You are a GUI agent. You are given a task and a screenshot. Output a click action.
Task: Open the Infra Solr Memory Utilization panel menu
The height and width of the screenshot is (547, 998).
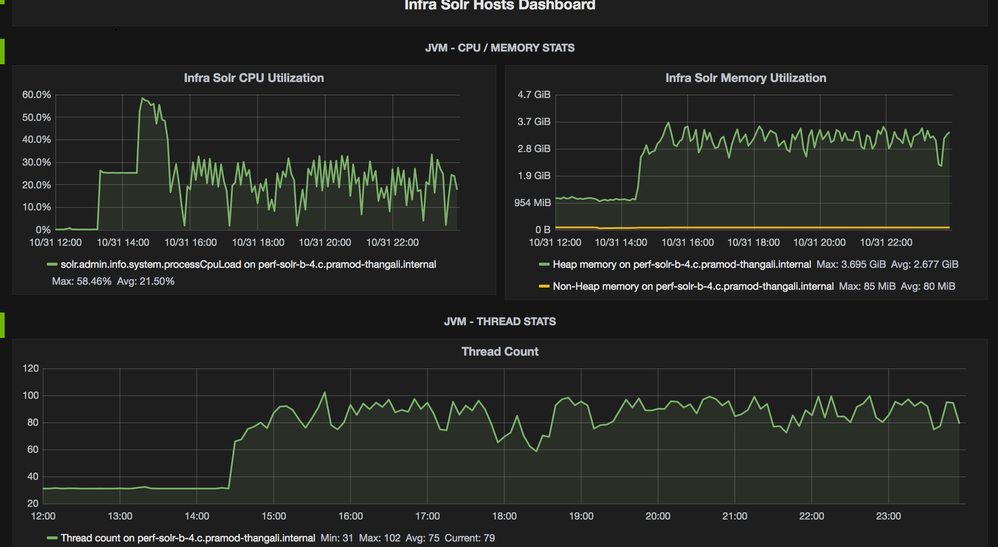click(x=745, y=78)
